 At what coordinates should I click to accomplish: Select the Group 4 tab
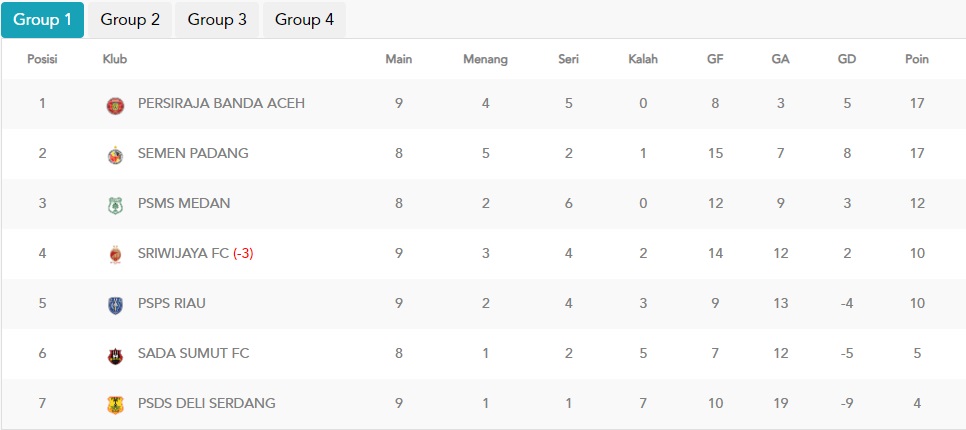tap(304, 20)
